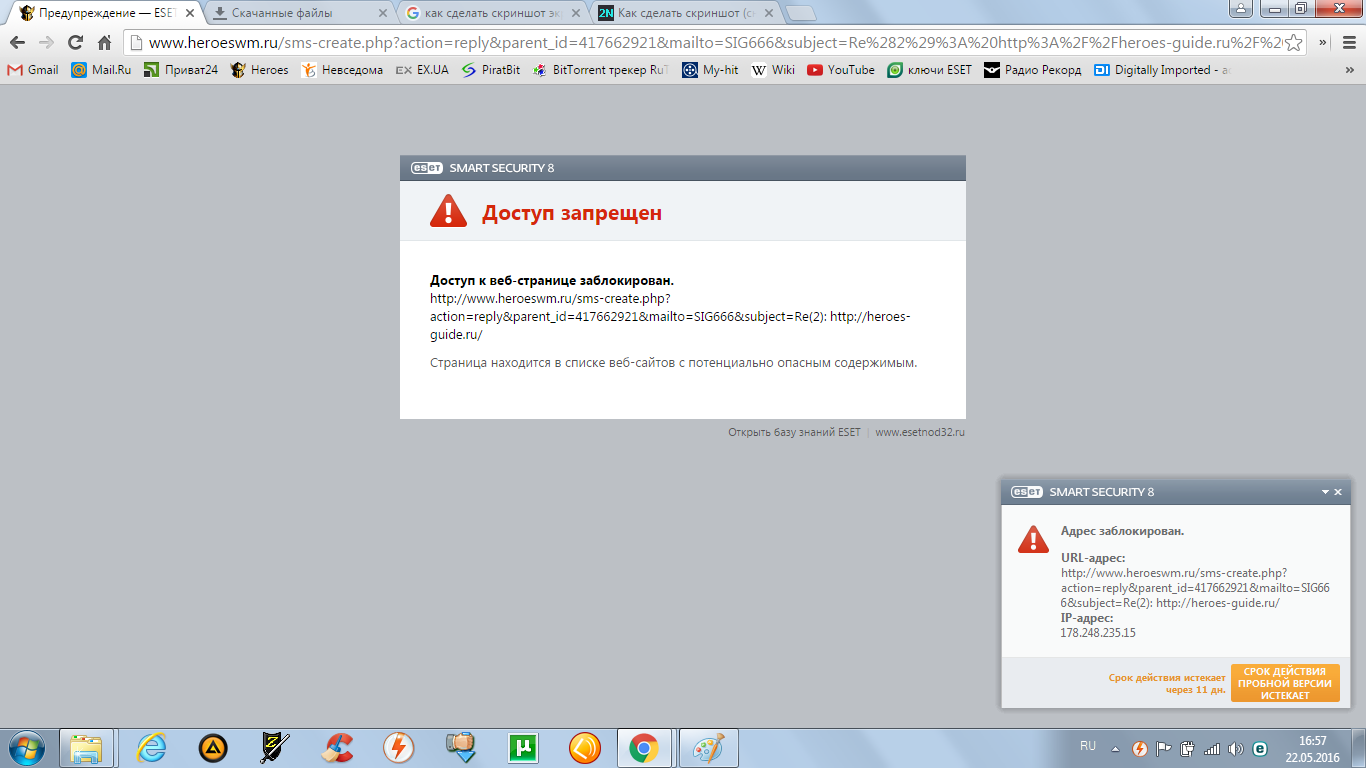Open the YouTube bookmark
The image size is (1366, 768).
click(841, 70)
